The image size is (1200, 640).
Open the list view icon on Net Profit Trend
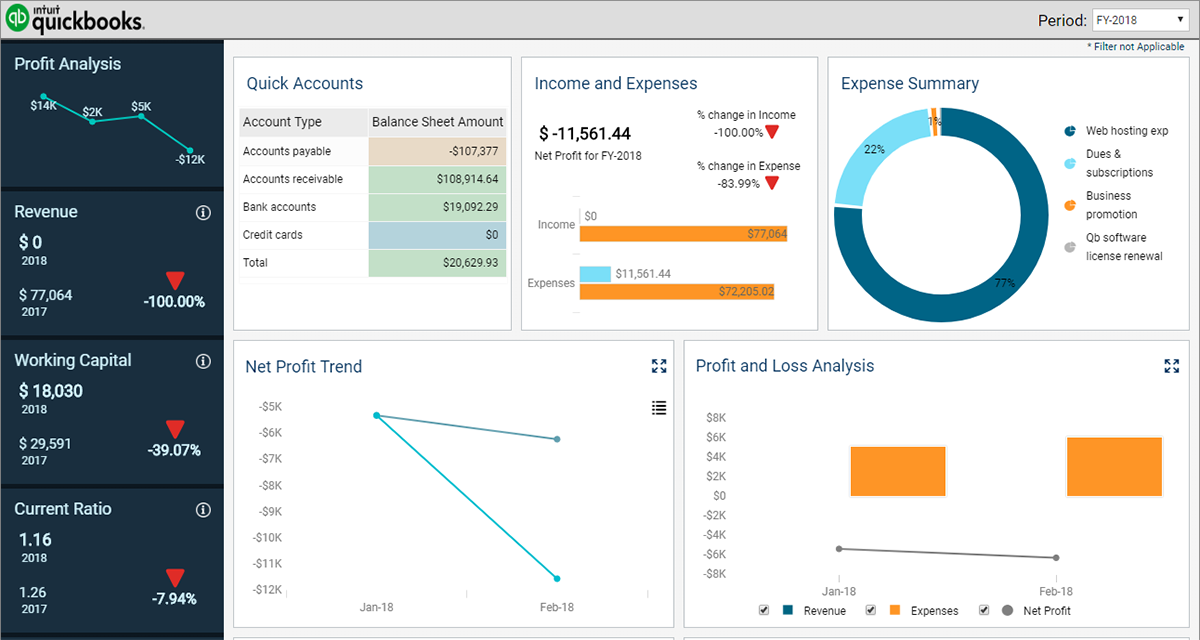coord(658,408)
